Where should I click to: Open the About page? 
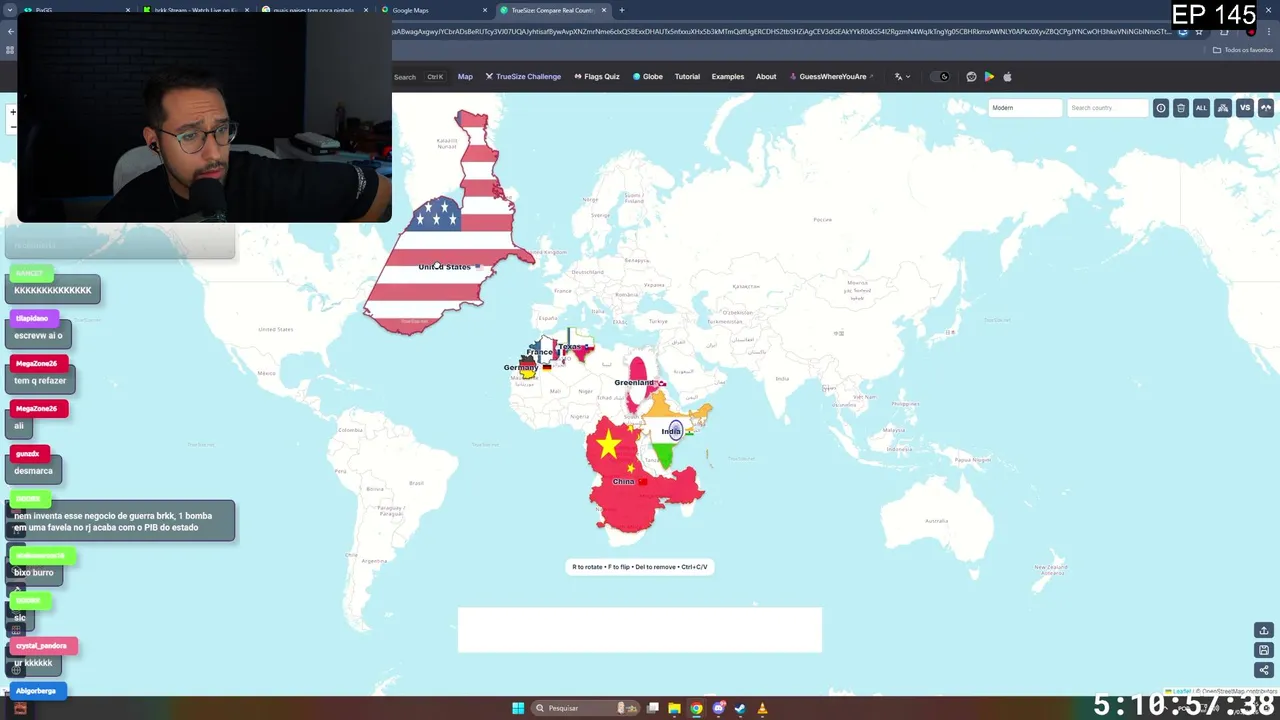point(766,77)
